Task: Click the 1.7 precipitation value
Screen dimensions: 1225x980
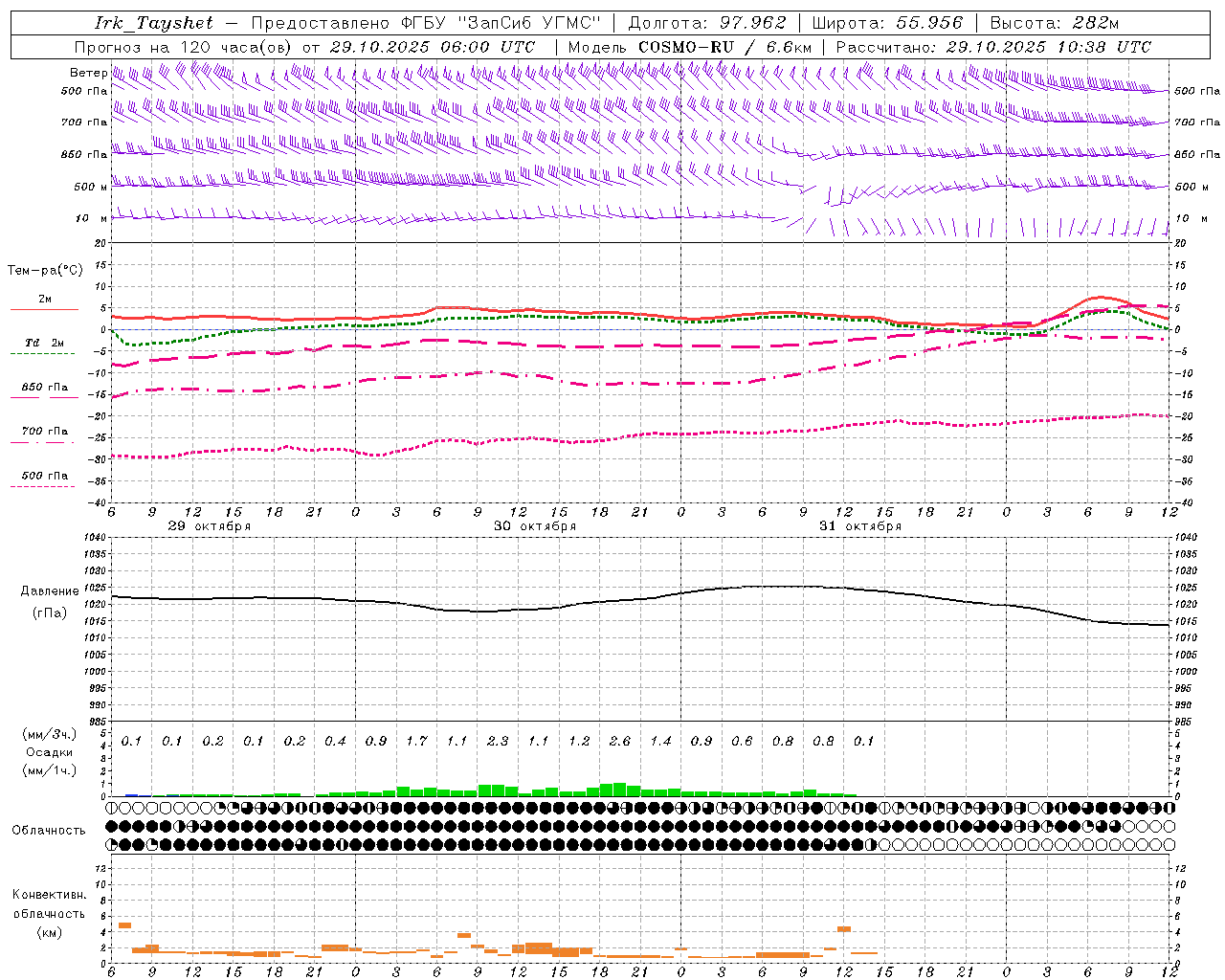Action: pyautogui.click(x=416, y=742)
